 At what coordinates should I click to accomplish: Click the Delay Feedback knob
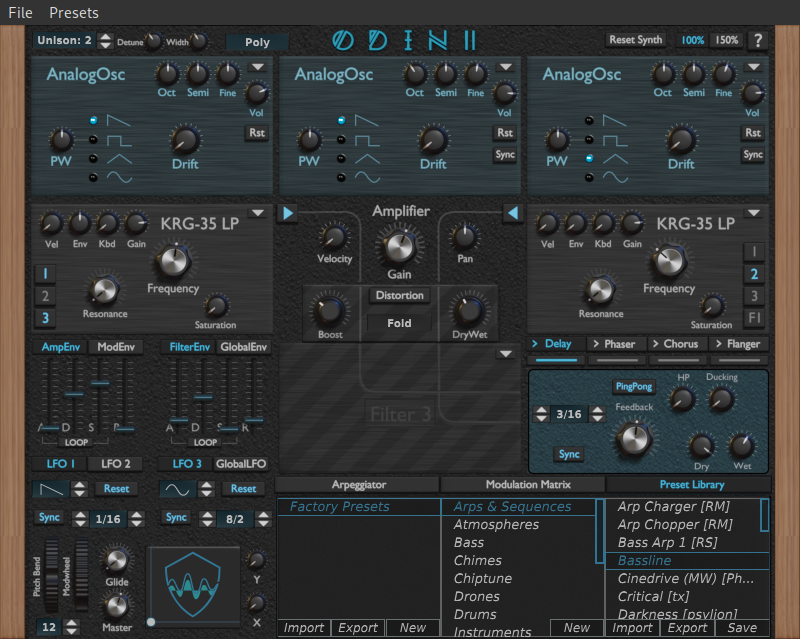click(x=634, y=439)
